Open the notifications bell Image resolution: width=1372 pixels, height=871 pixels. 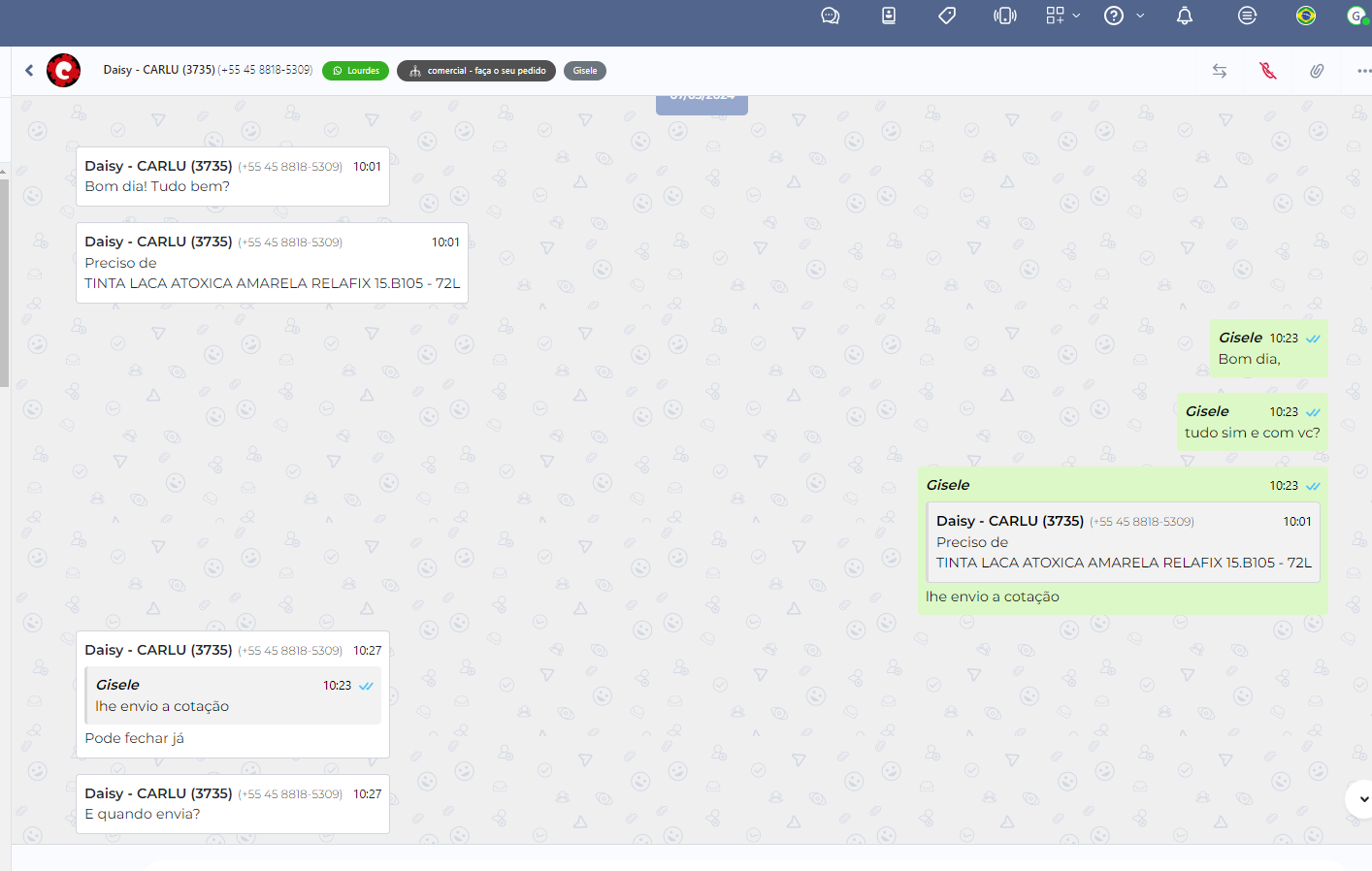1185,16
